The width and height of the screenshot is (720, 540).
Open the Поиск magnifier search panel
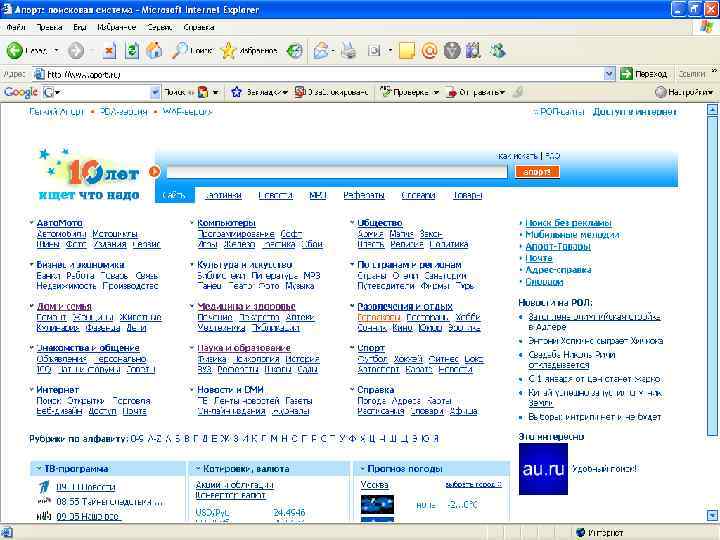191,51
